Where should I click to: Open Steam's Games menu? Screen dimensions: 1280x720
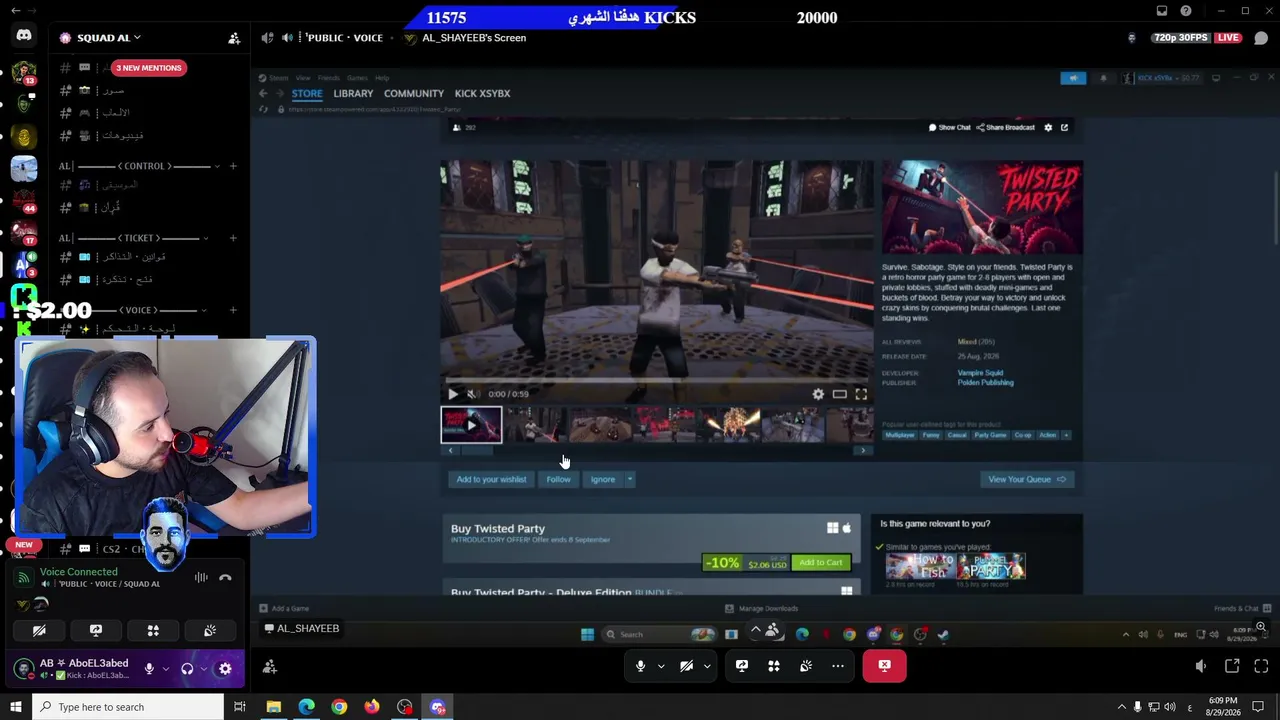[x=357, y=78]
